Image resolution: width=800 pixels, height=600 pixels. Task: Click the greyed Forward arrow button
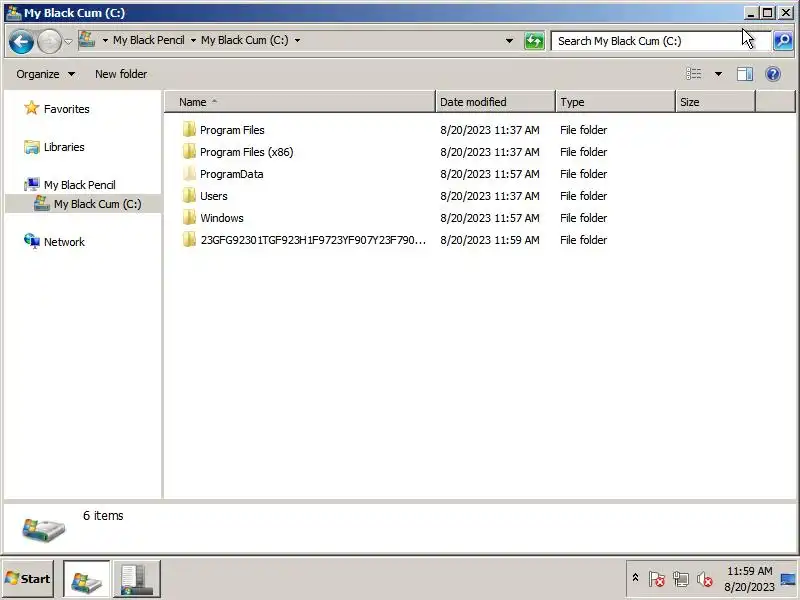click(x=49, y=41)
